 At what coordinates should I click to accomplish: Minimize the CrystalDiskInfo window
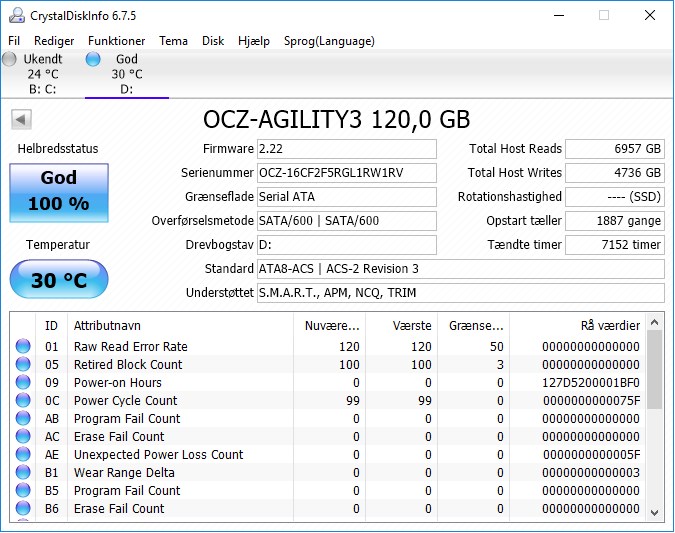pos(559,15)
